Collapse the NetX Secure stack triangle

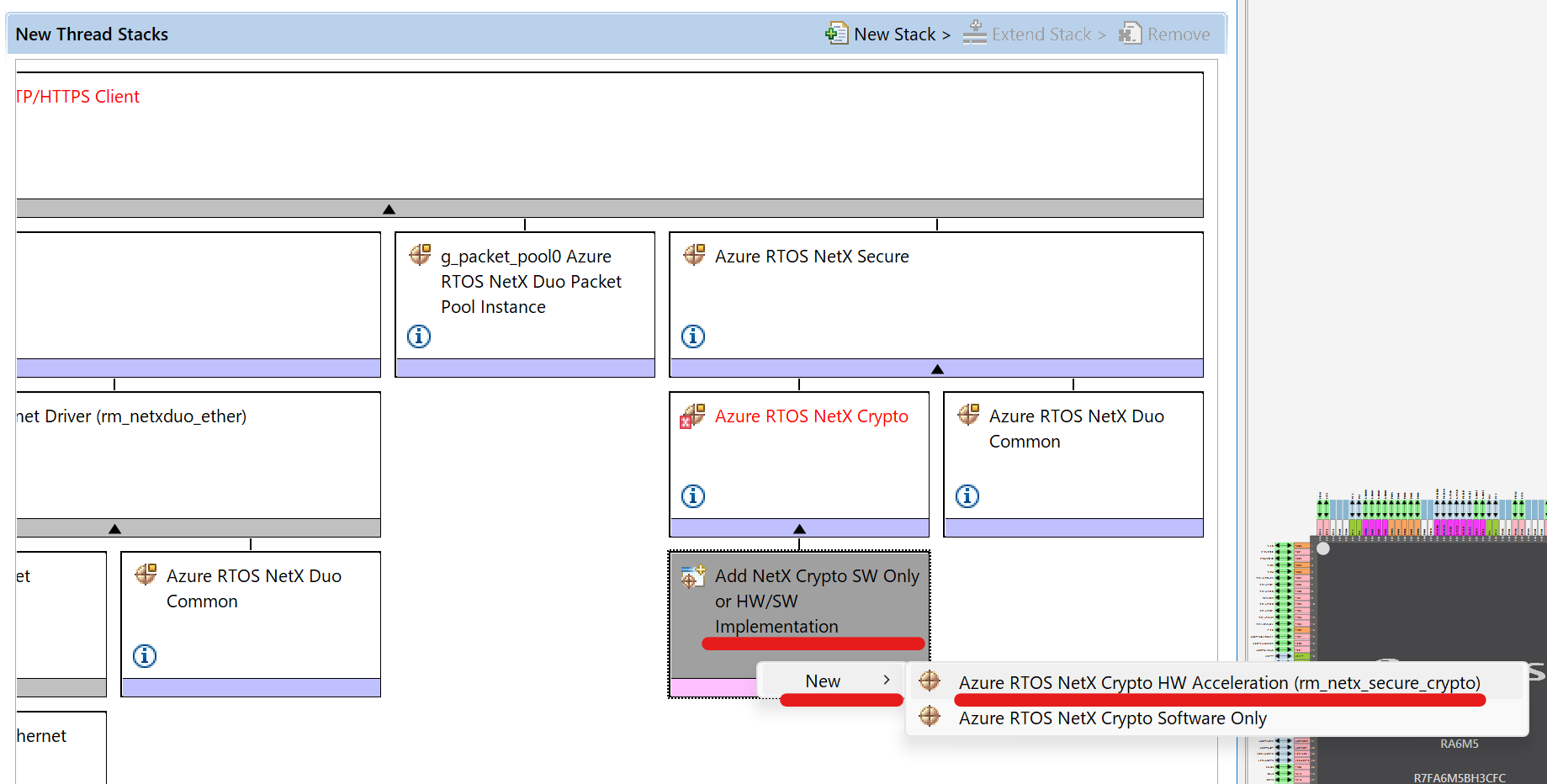pyautogui.click(x=937, y=369)
